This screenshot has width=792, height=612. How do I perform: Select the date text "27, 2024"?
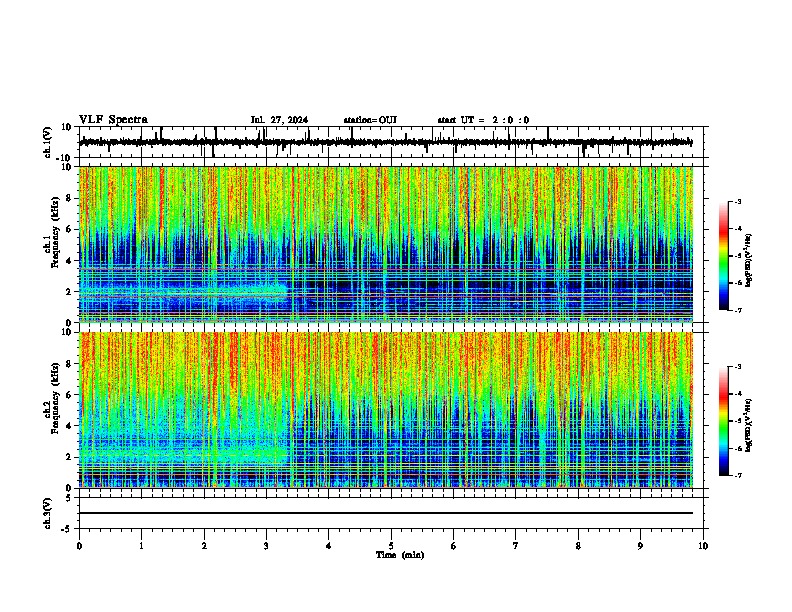click(287, 120)
